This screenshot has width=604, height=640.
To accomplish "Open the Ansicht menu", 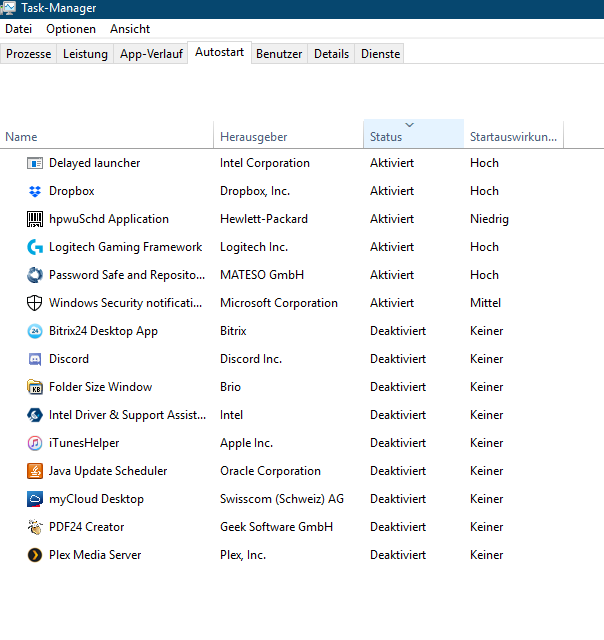I will (130, 29).
